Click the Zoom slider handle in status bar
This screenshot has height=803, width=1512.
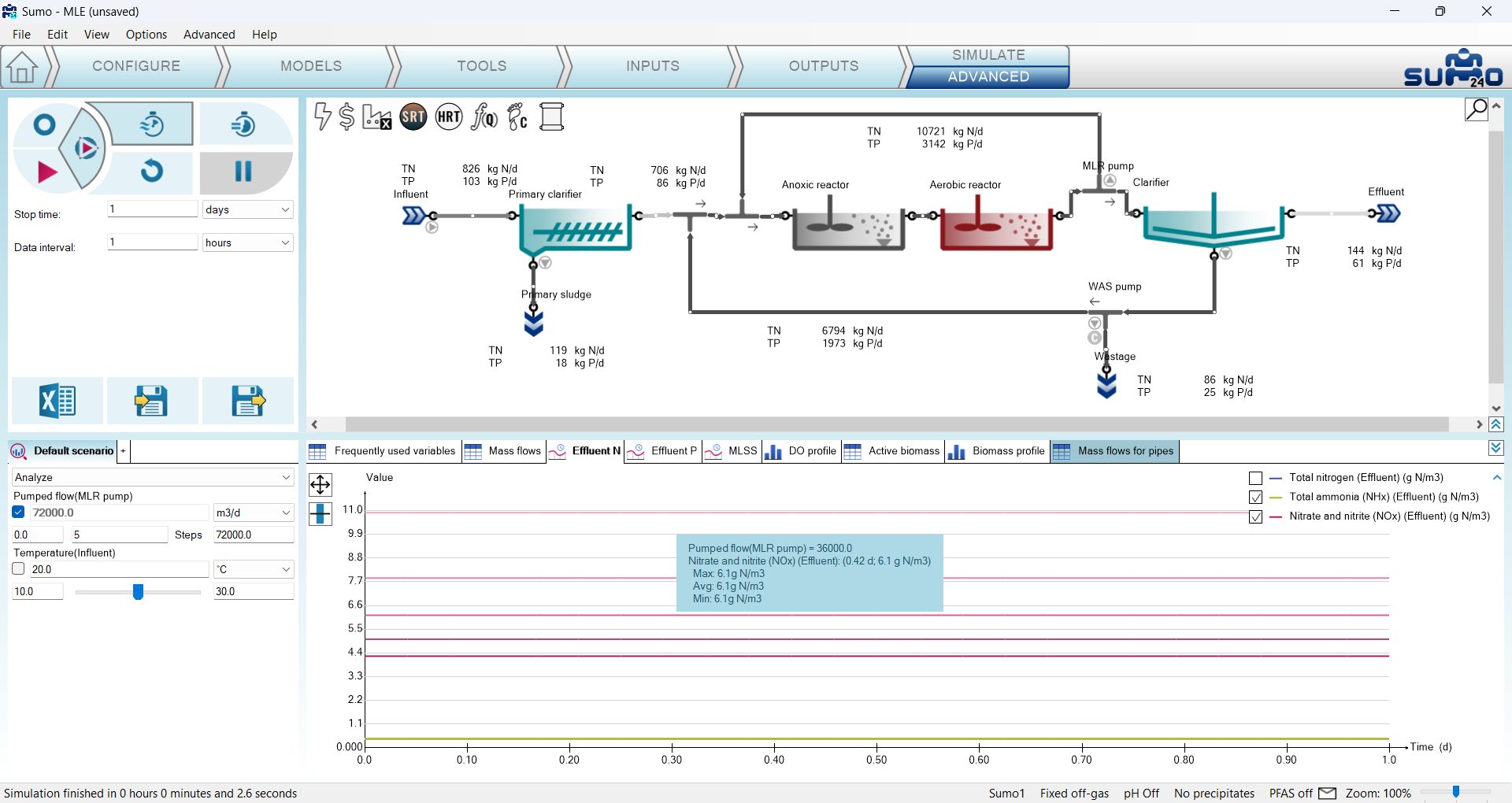pos(1456,793)
